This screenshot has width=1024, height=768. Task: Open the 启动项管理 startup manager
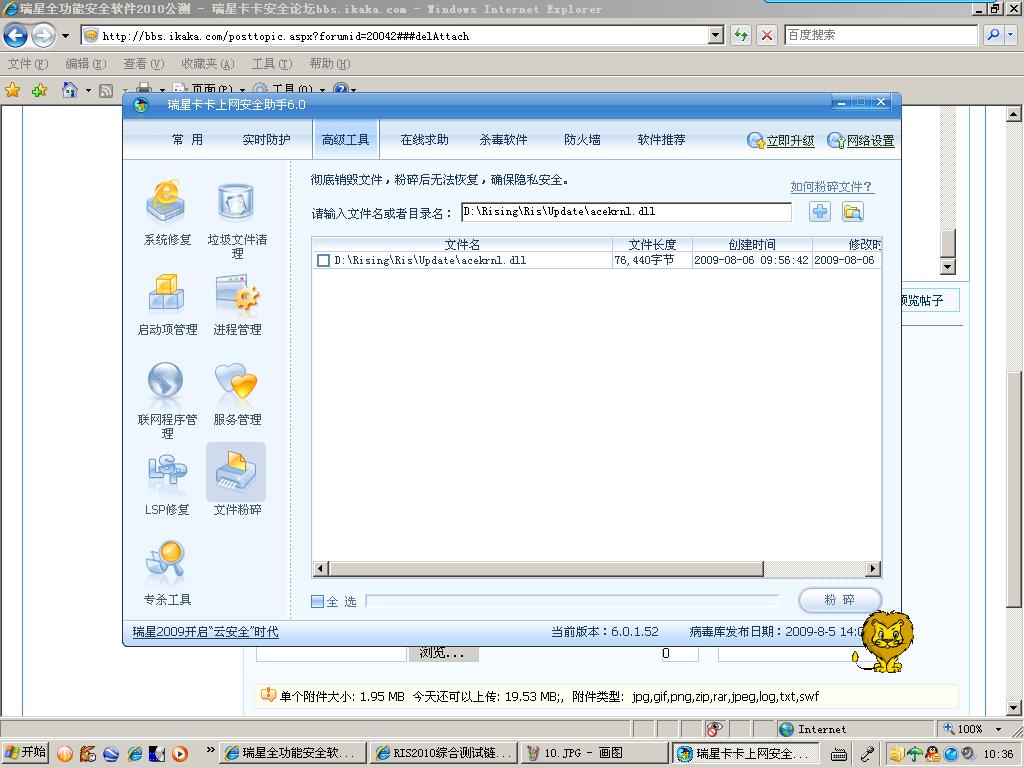coord(167,304)
